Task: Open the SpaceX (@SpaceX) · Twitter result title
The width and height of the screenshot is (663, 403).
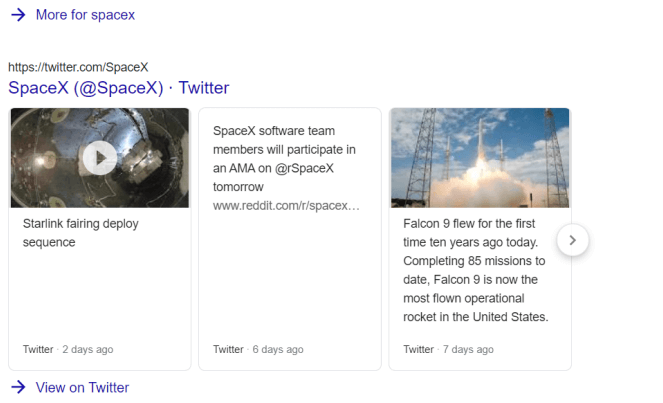Action: (118, 88)
